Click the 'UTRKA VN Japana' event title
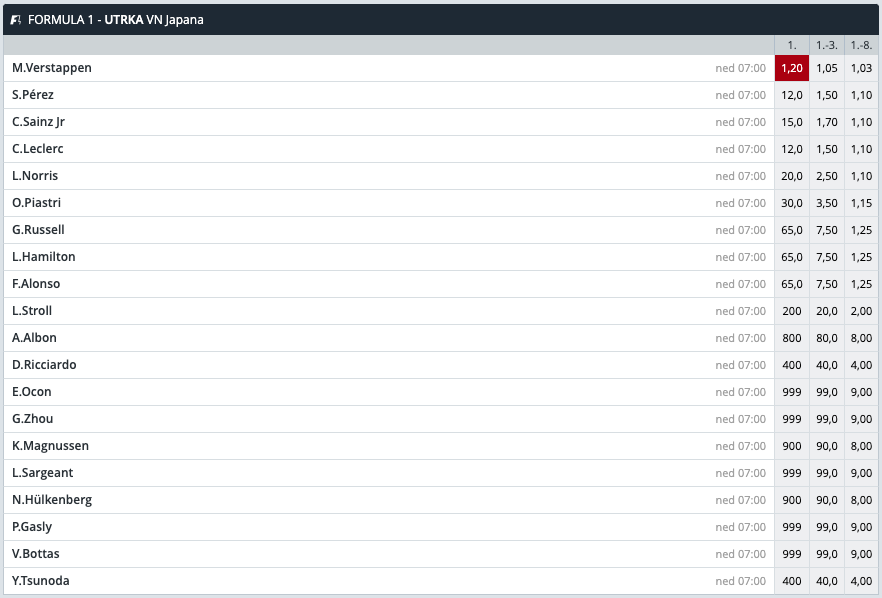Screen dimensions: 882x598 tap(154, 19)
